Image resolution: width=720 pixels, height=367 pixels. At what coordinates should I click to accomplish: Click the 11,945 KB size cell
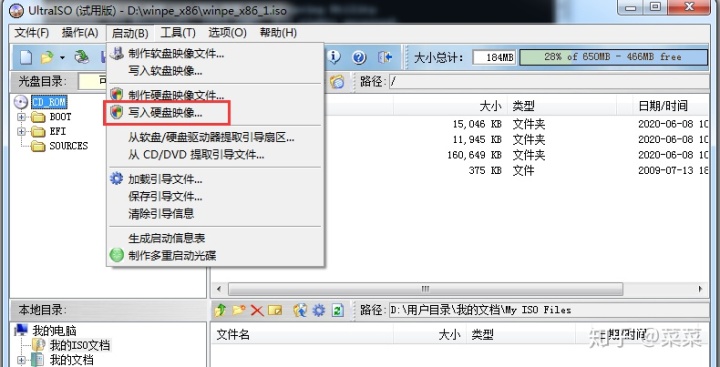pyautogui.click(x=477, y=139)
